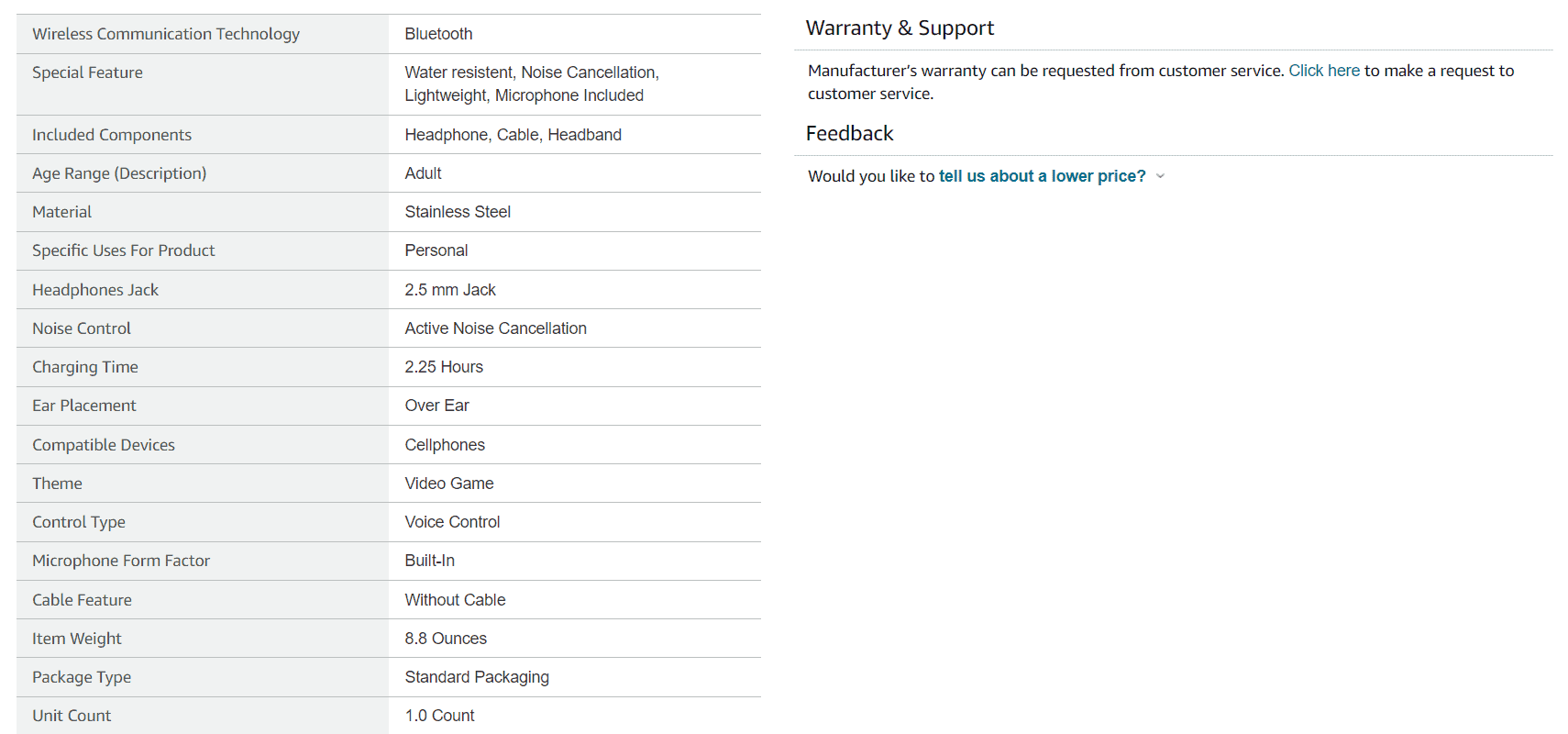The width and height of the screenshot is (1568, 734).
Task: Click the 'Click here' warranty request link
Action: point(1323,71)
